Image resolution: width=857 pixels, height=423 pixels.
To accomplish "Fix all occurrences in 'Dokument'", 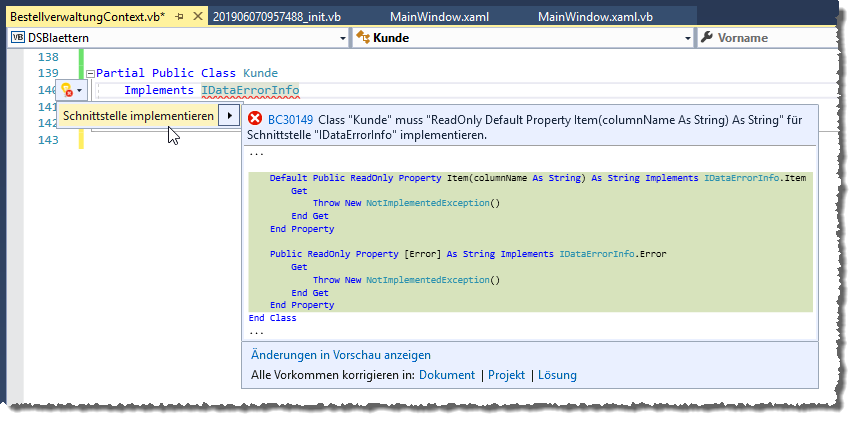I will (447, 375).
